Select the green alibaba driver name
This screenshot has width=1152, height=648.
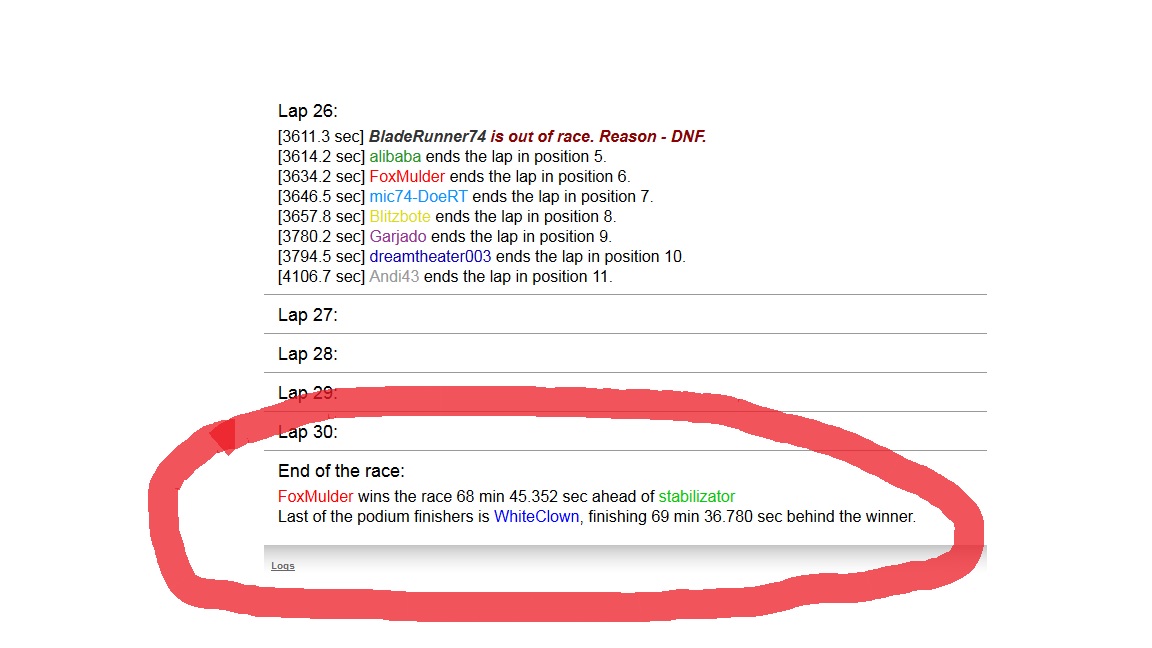click(395, 156)
